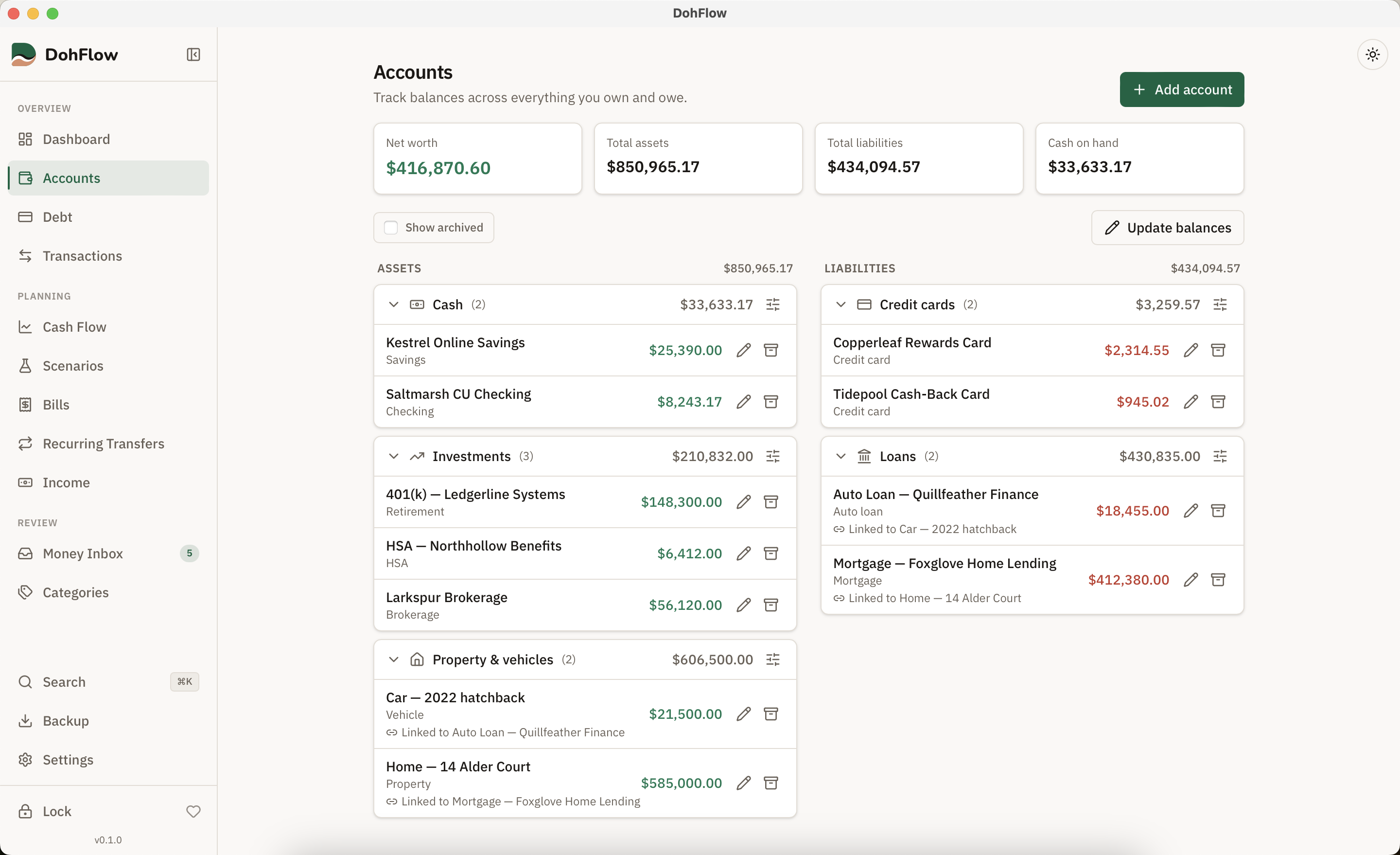Open the Settings page
The height and width of the screenshot is (855, 1400).
pyautogui.click(x=108, y=760)
